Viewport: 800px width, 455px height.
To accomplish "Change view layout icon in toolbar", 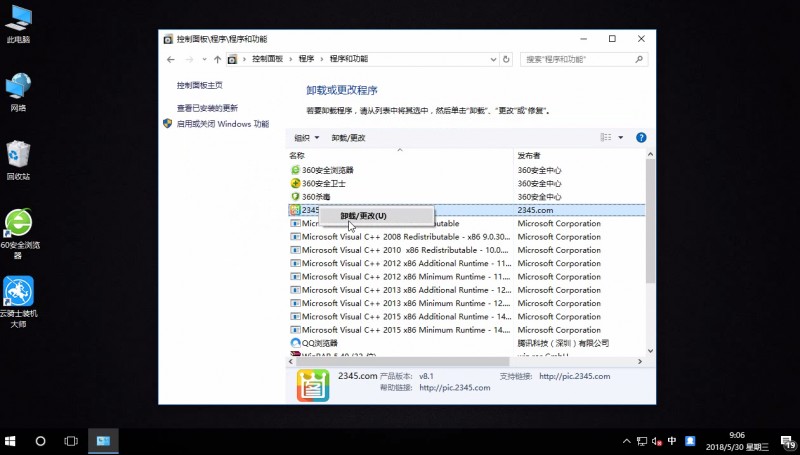I will click(606, 138).
